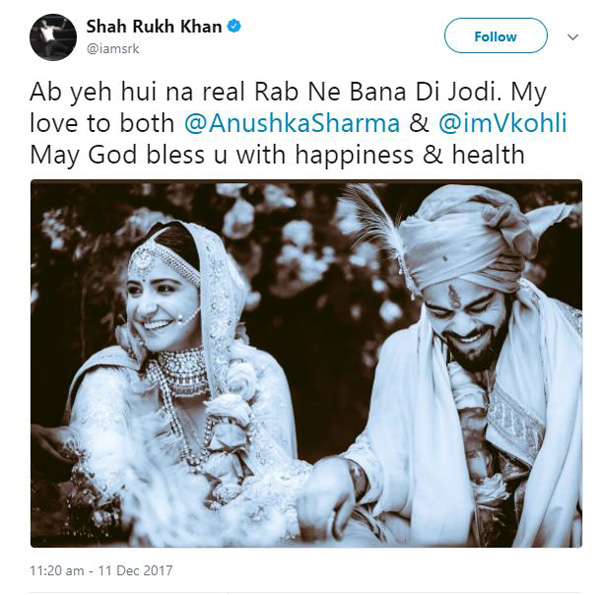
Task: Visit the @iamsrk handle link
Action: [x=113, y=49]
